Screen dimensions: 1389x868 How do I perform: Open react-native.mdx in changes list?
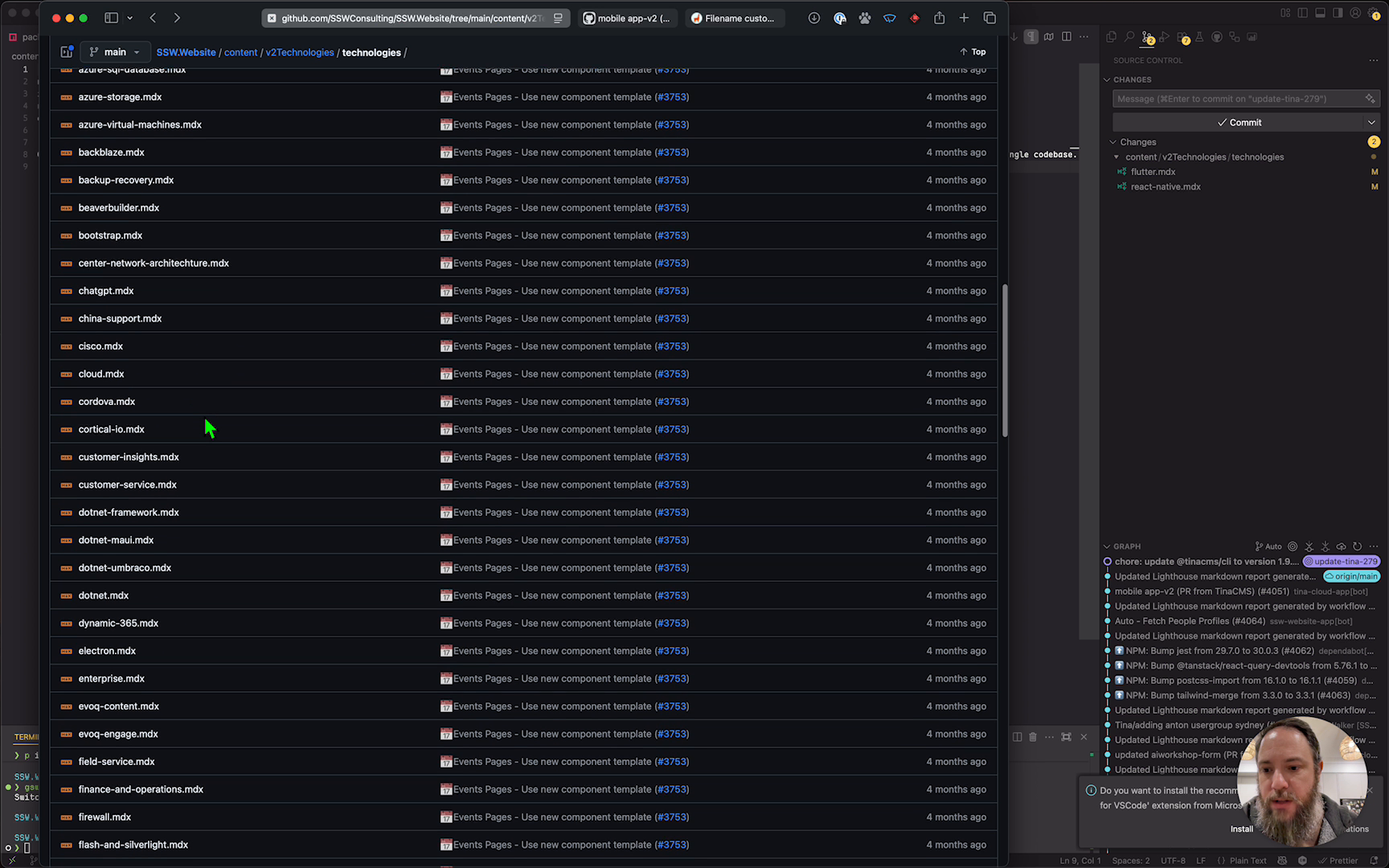click(1166, 187)
